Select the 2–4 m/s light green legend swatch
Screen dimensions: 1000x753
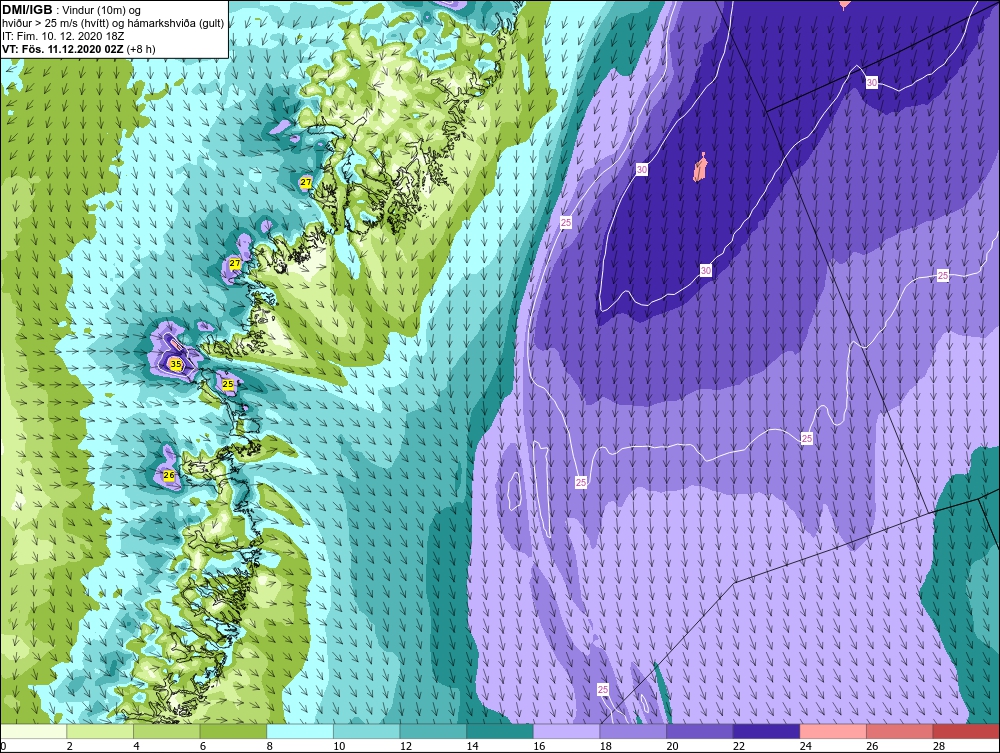pyautogui.click(x=99, y=731)
